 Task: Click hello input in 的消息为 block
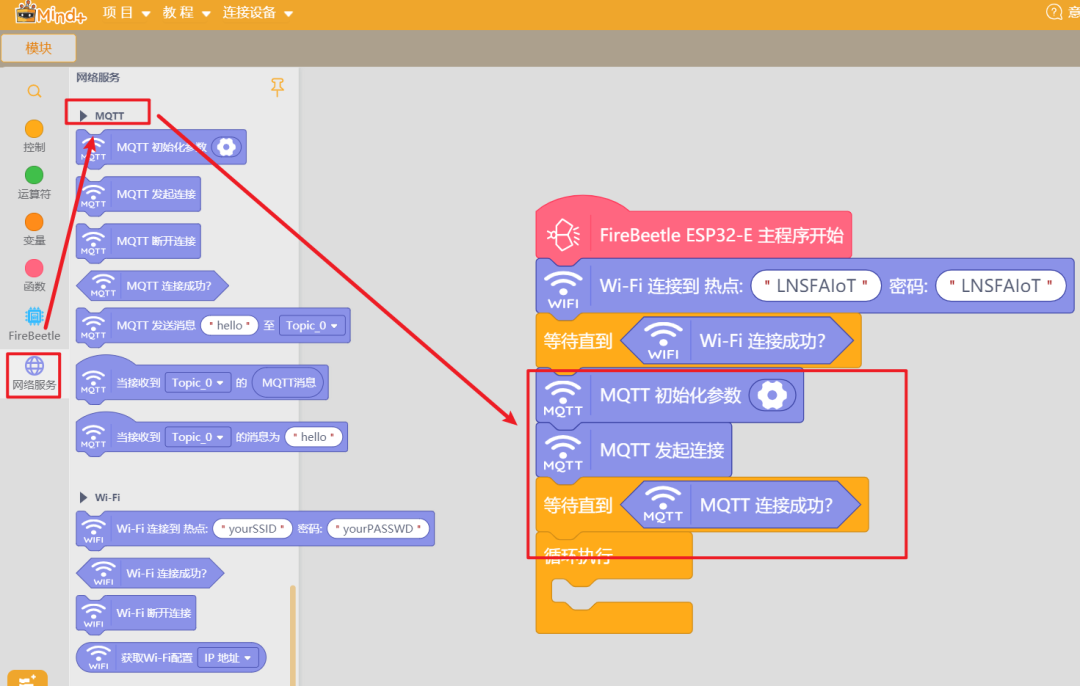(x=313, y=437)
